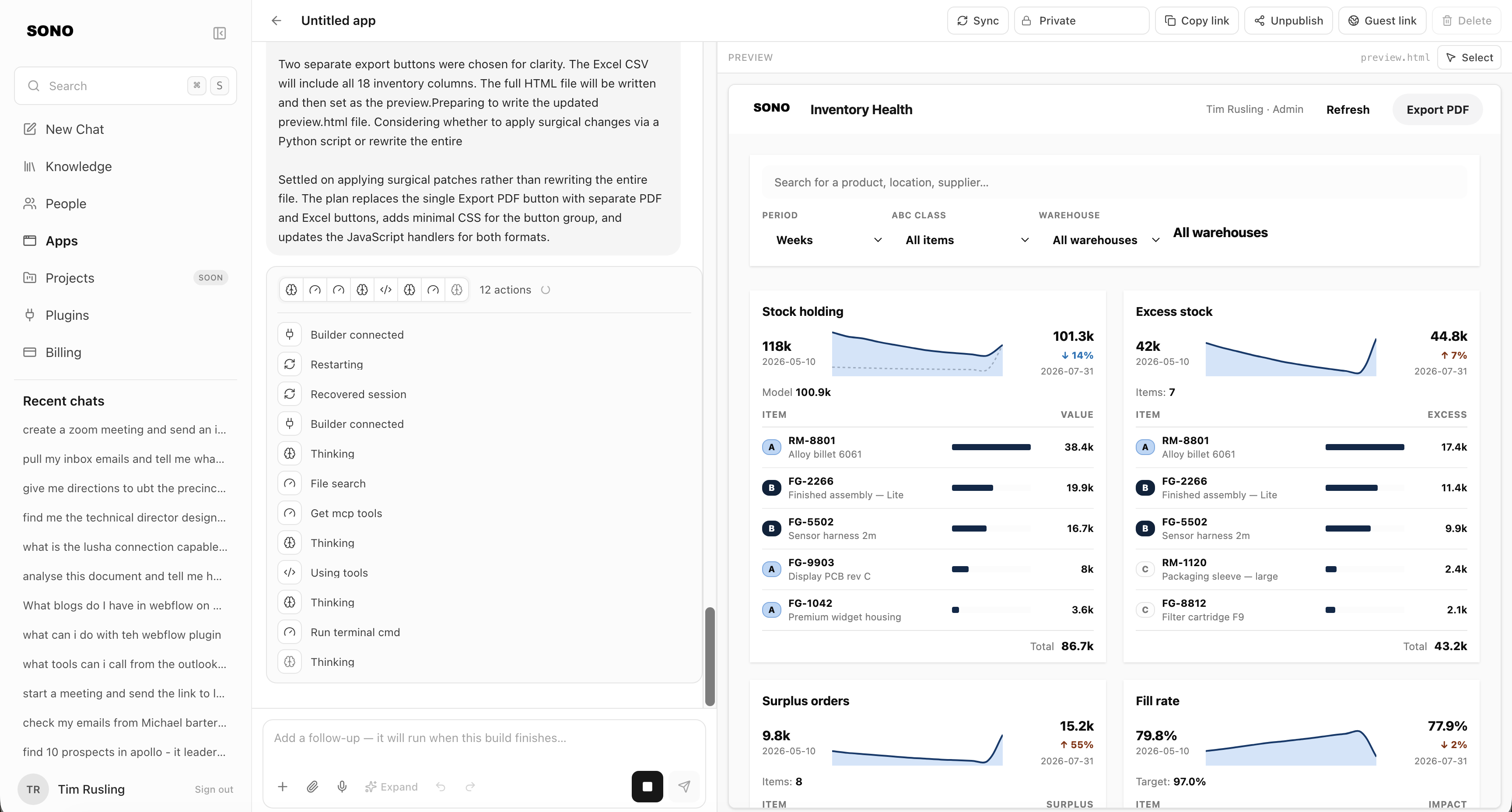Click the redo arrow in the composer
This screenshot has width=1512, height=812.
coord(470,786)
